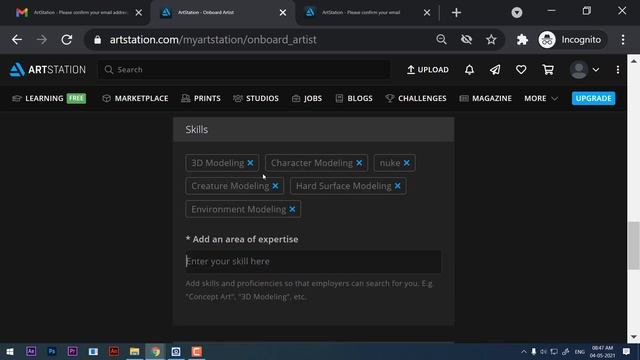Open the MAGAZINE menu item
Image resolution: width=640 pixels, height=360 pixels.
click(485, 98)
